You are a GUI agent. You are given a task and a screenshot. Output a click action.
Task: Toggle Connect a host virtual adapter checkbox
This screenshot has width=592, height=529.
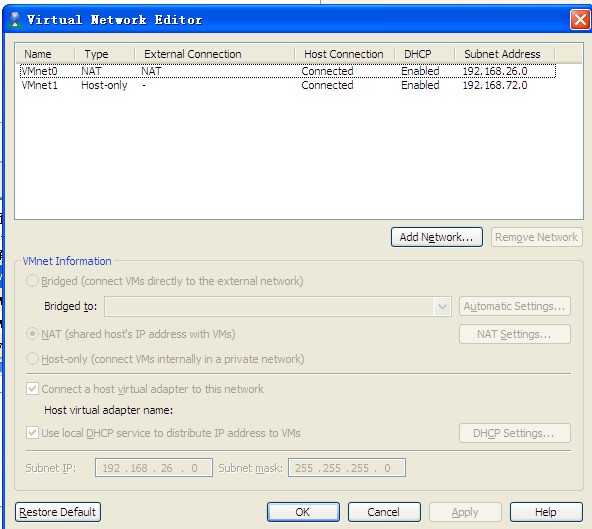(x=32, y=389)
